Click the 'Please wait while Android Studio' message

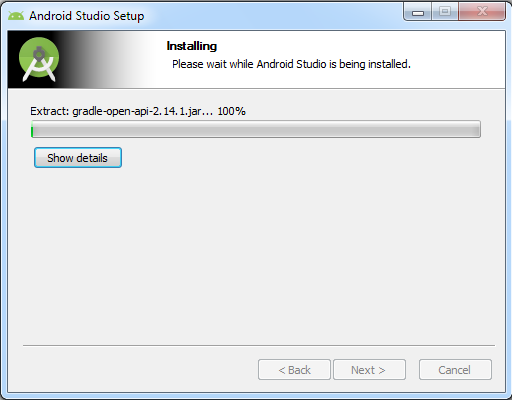(x=291, y=64)
